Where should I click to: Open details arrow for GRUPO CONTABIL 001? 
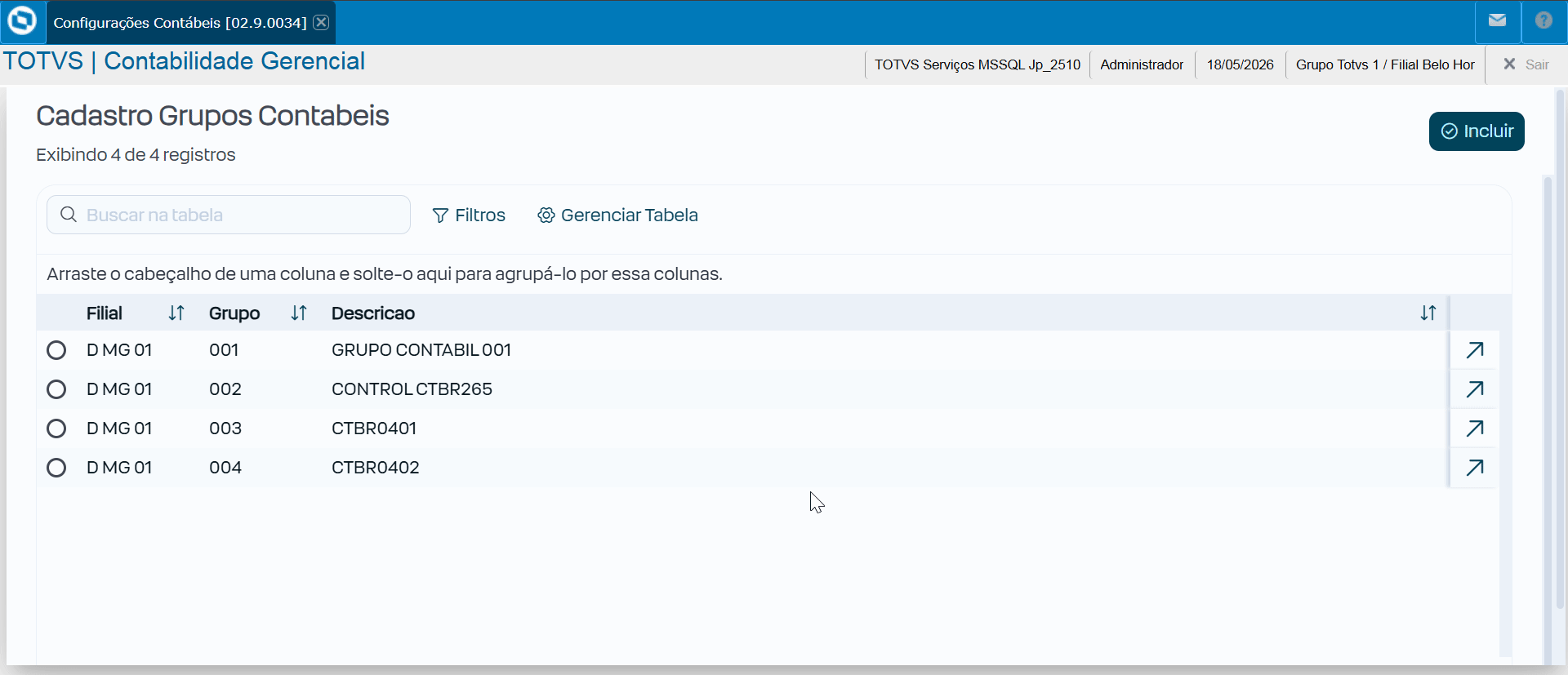(x=1475, y=350)
